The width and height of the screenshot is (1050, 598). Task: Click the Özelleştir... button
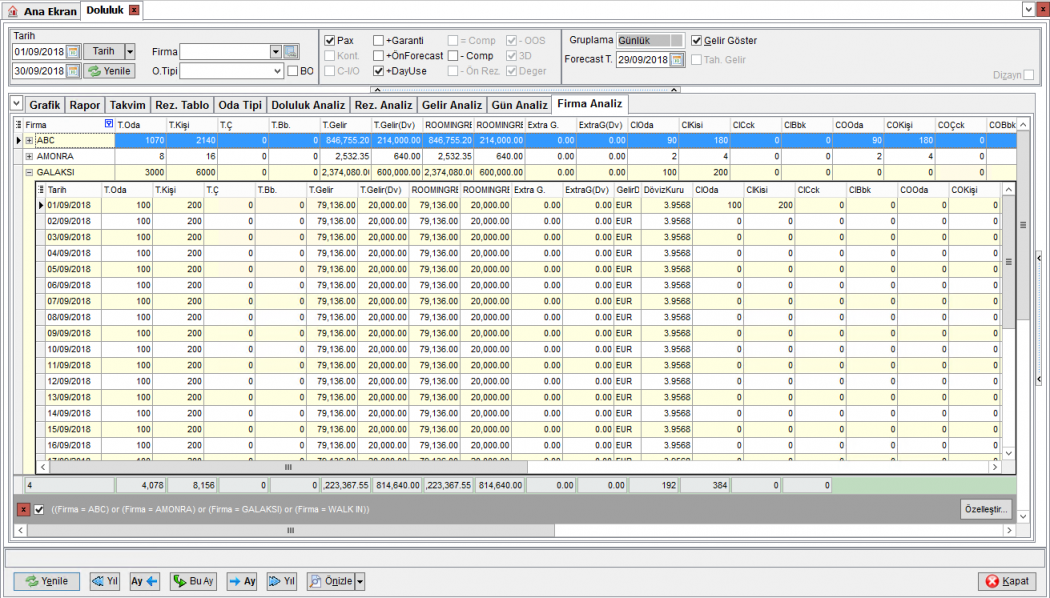coord(986,510)
